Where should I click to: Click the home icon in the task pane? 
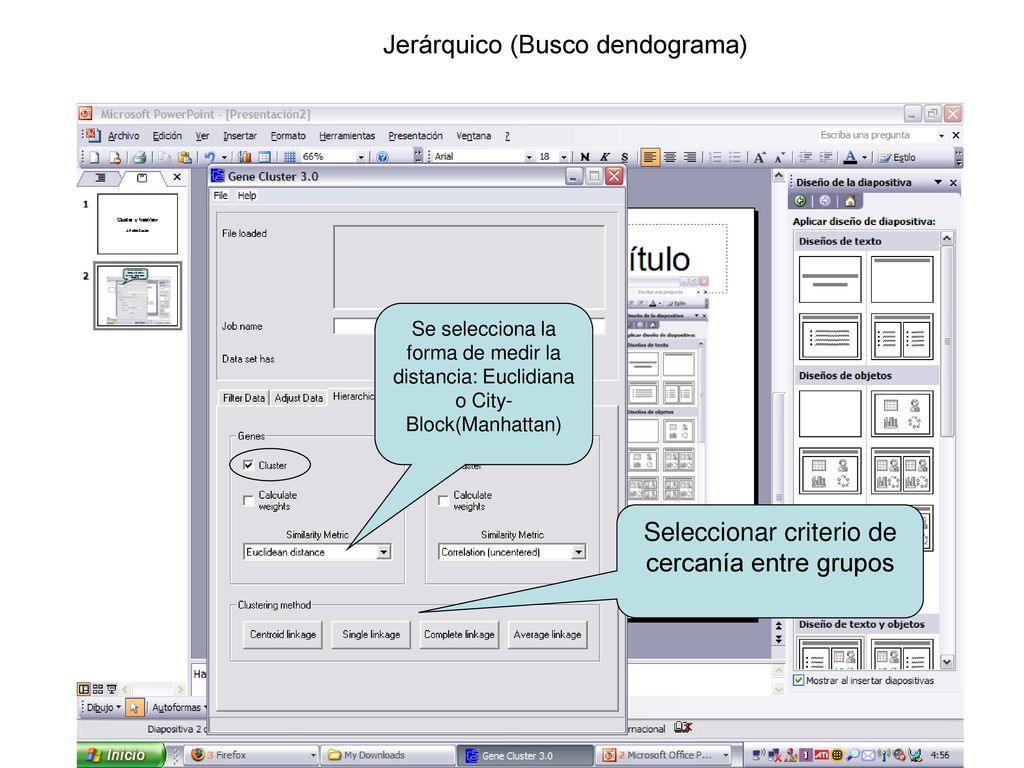click(850, 201)
